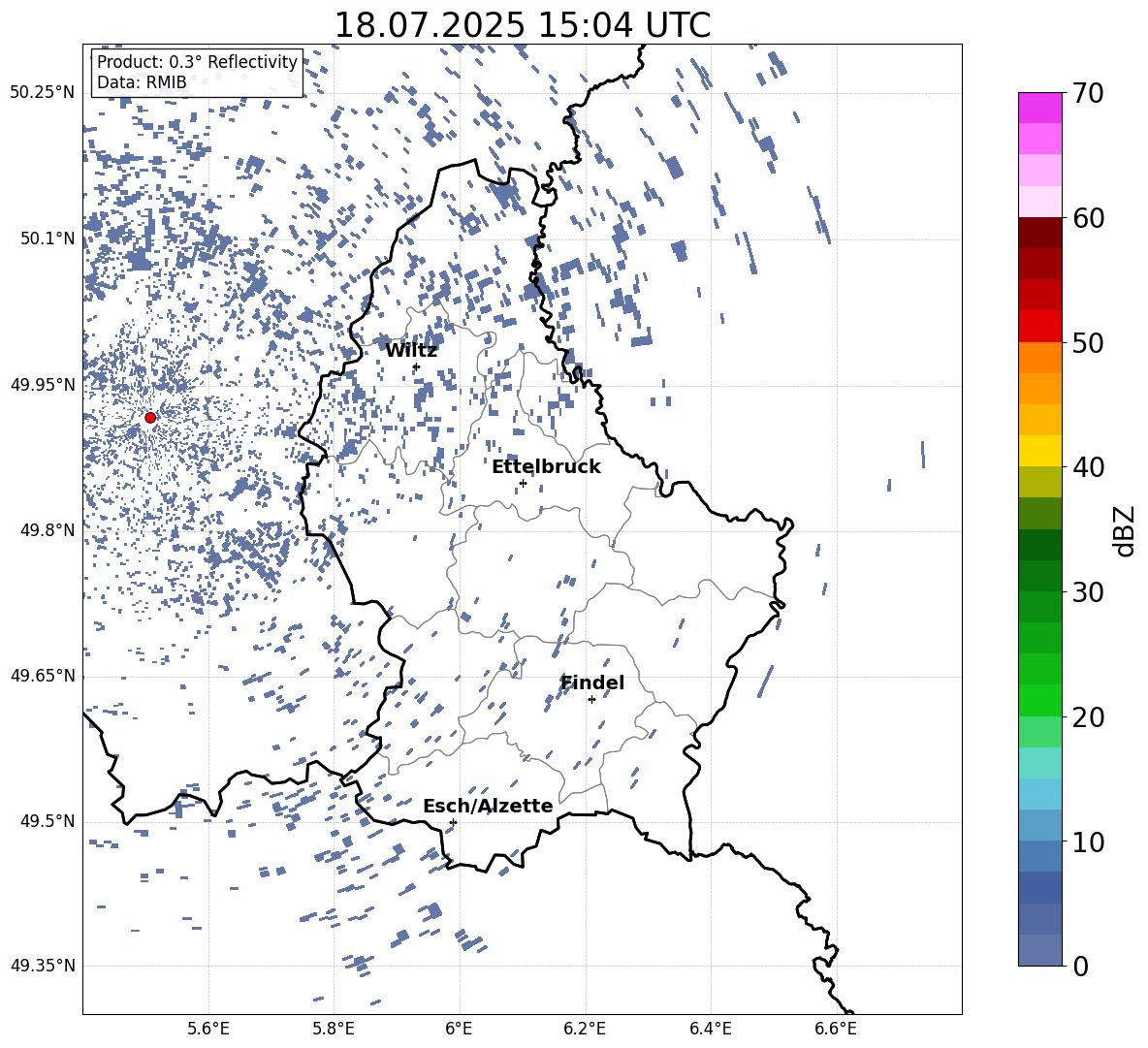Click the red radar location dot

click(x=150, y=418)
